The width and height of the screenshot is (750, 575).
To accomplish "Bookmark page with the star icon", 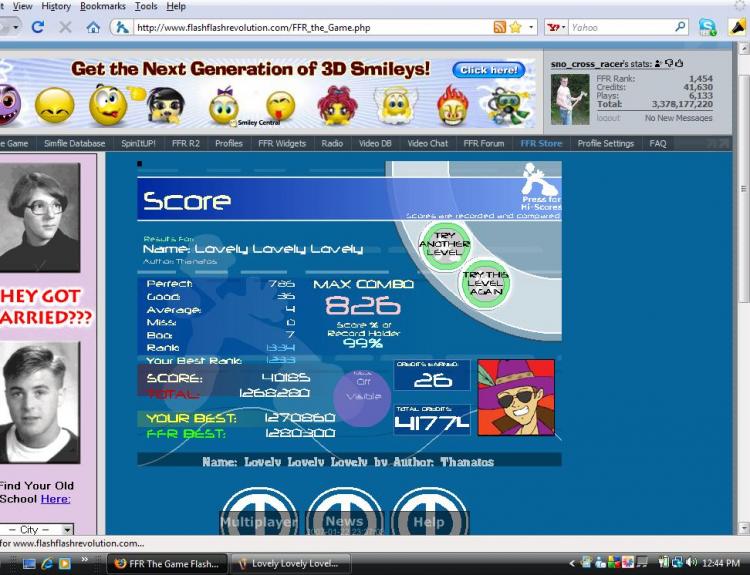I will tap(516, 27).
